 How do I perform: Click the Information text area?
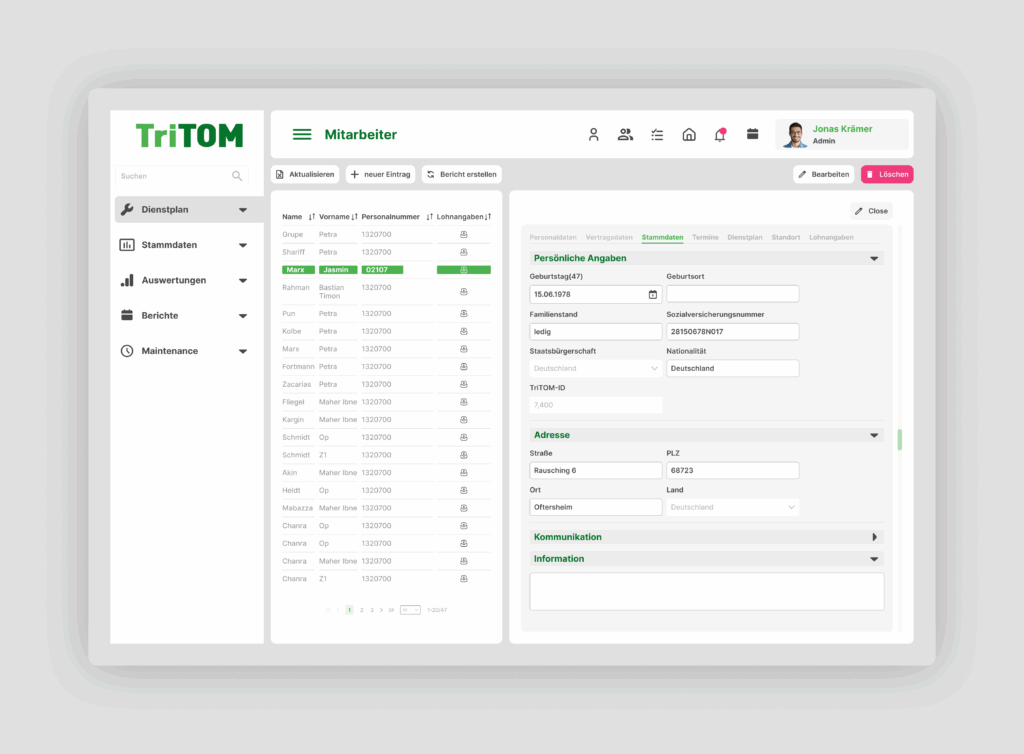tap(706, 591)
